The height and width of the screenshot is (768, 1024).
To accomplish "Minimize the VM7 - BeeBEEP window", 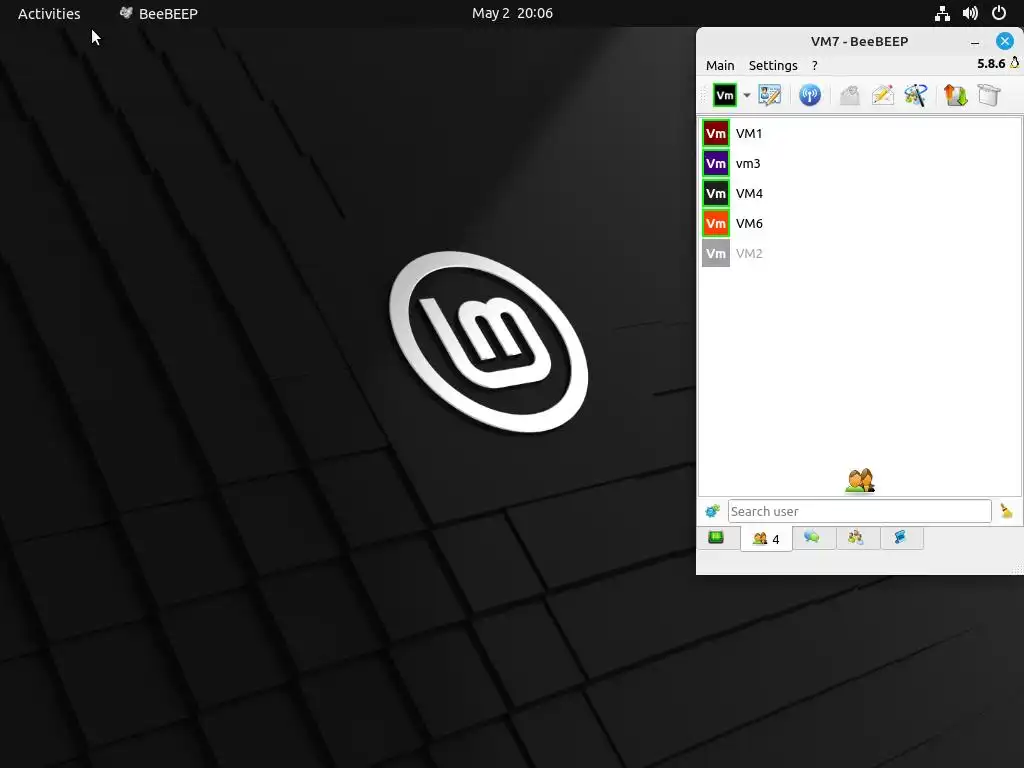I will (x=975, y=42).
